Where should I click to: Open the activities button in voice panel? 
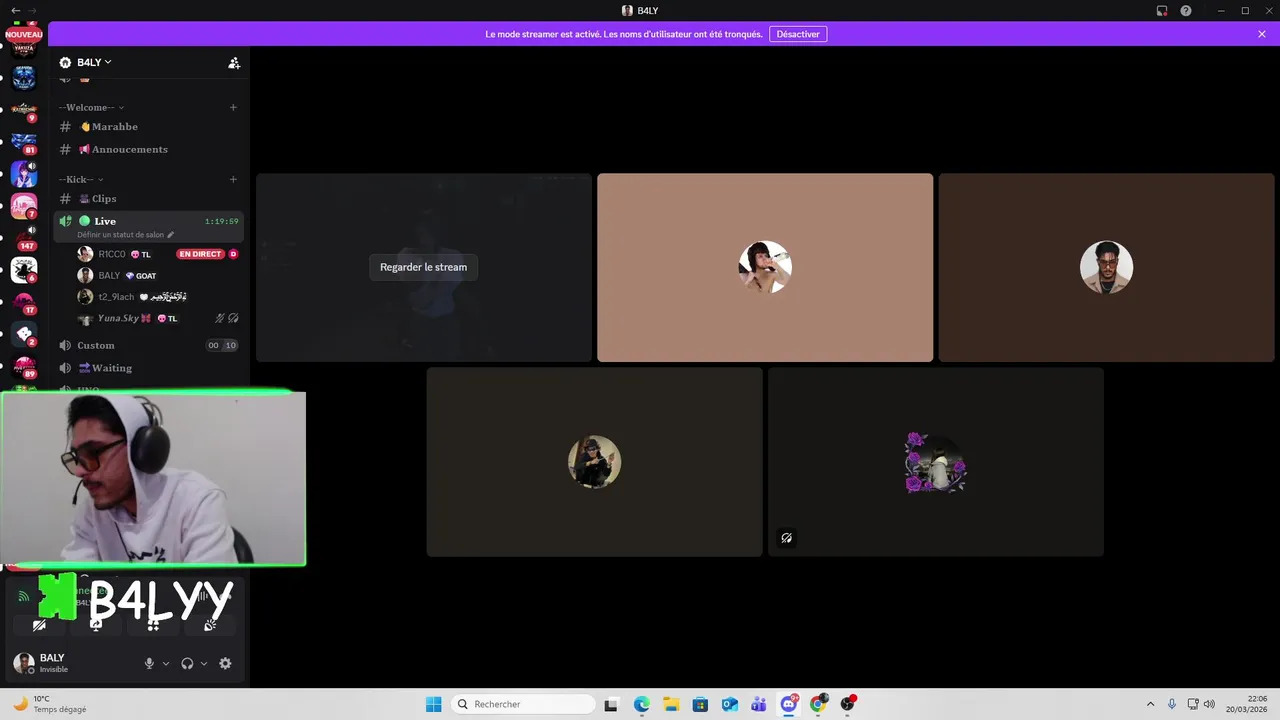pos(153,625)
